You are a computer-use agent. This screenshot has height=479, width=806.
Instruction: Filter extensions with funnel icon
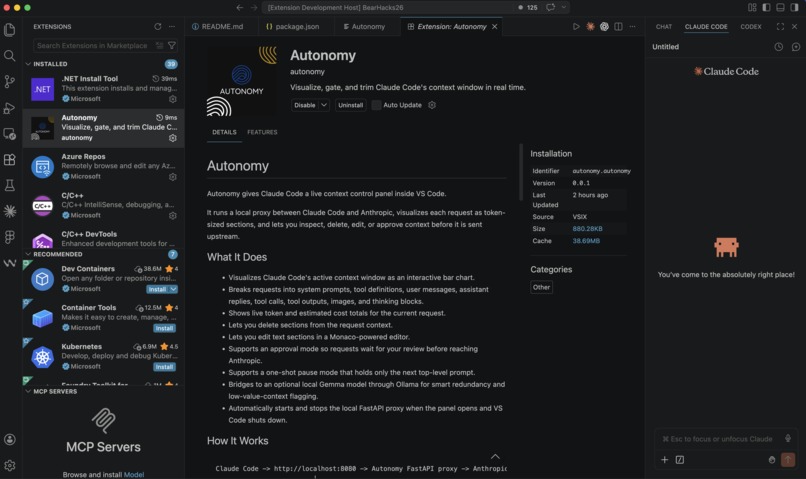[172, 46]
